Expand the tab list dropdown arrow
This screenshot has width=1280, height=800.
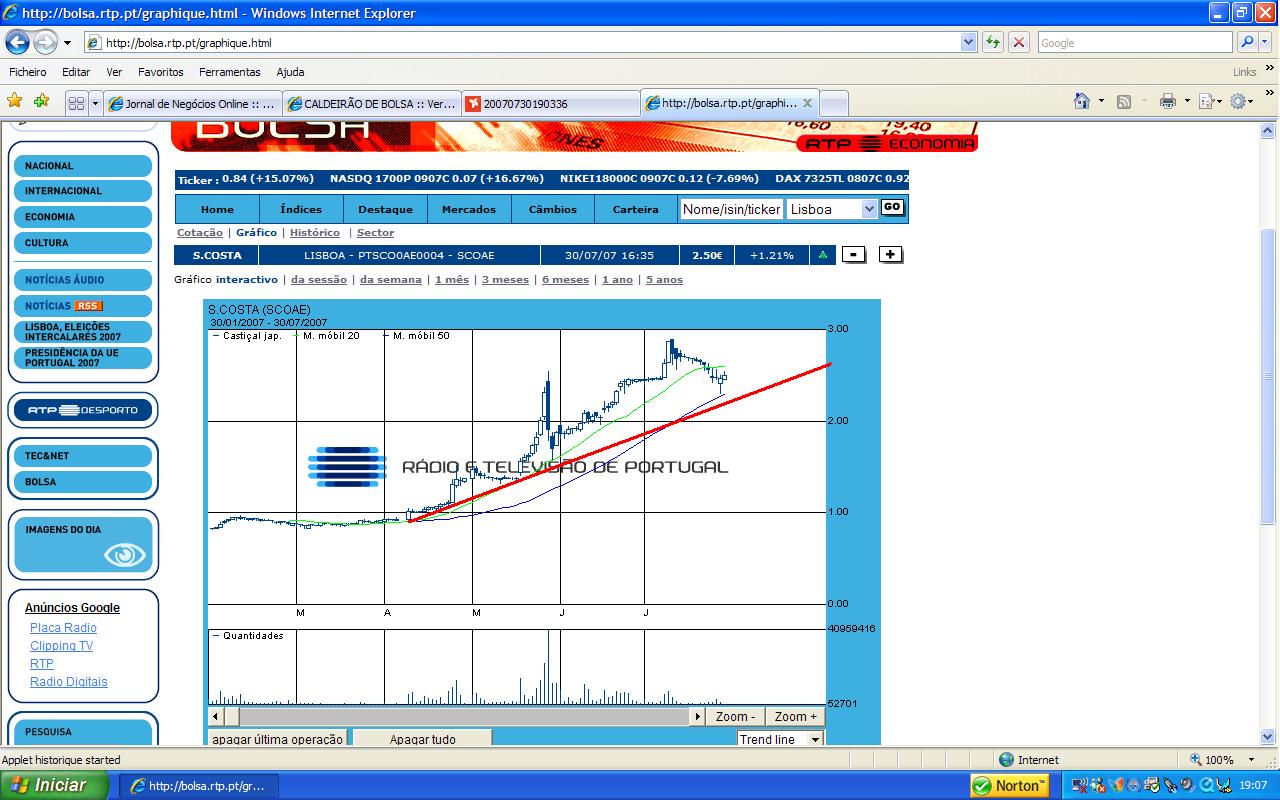(x=95, y=103)
